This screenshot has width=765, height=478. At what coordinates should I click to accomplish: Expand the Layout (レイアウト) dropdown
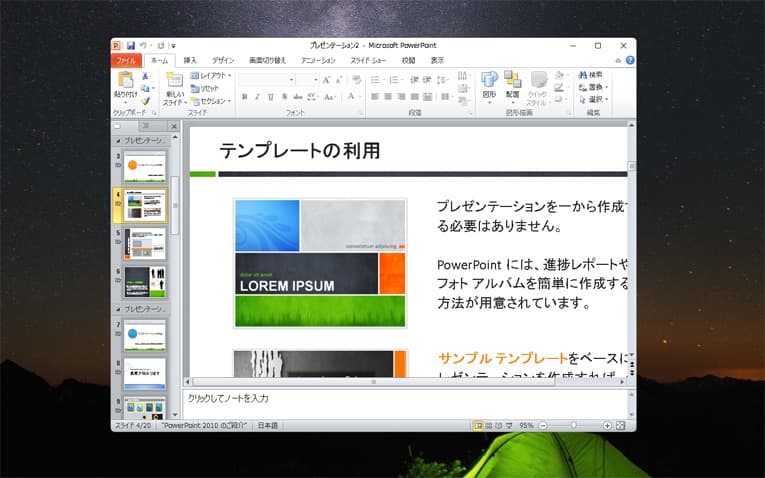click(212, 75)
